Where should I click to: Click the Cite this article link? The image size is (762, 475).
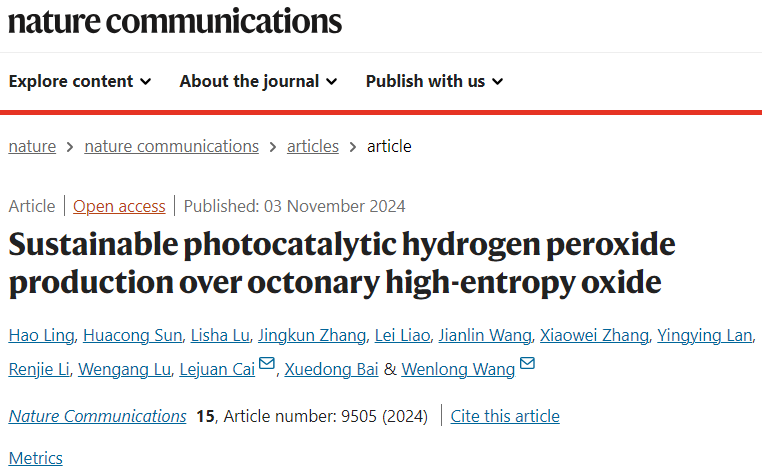coord(505,416)
